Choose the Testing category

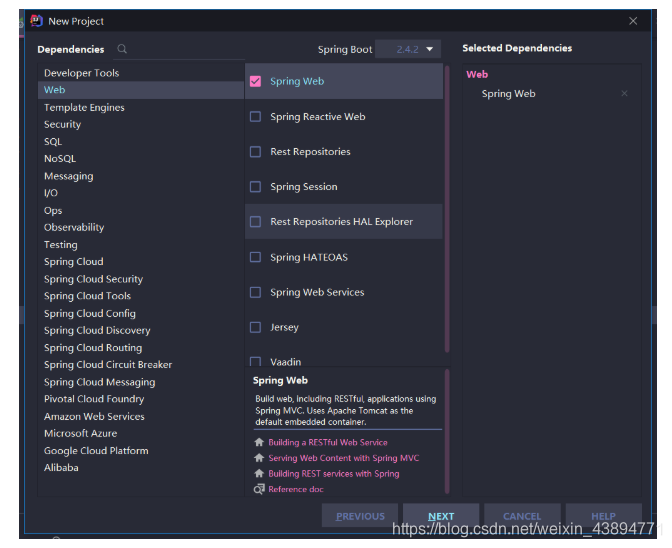[x=141, y=245]
